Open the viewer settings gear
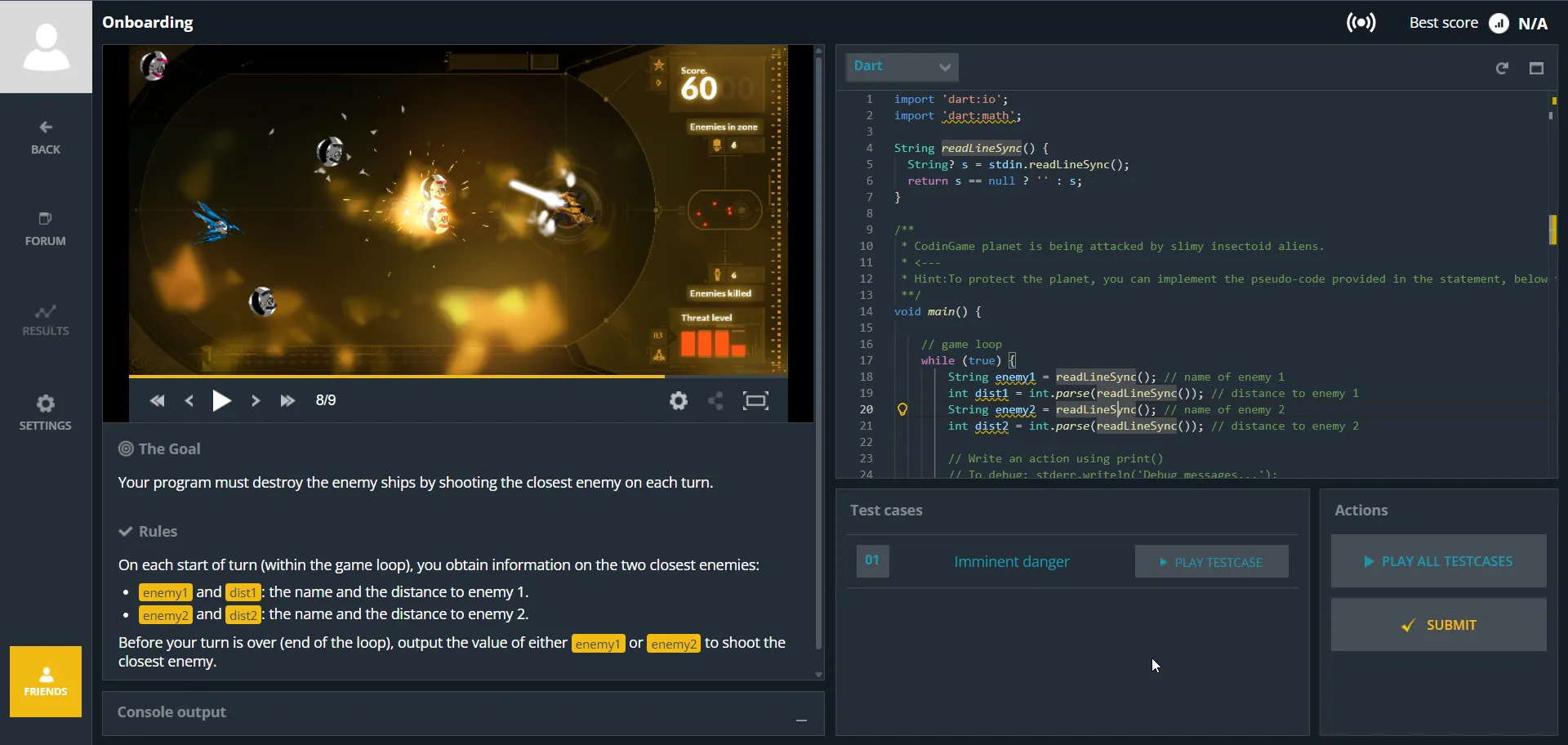1568x745 pixels. 679,400
